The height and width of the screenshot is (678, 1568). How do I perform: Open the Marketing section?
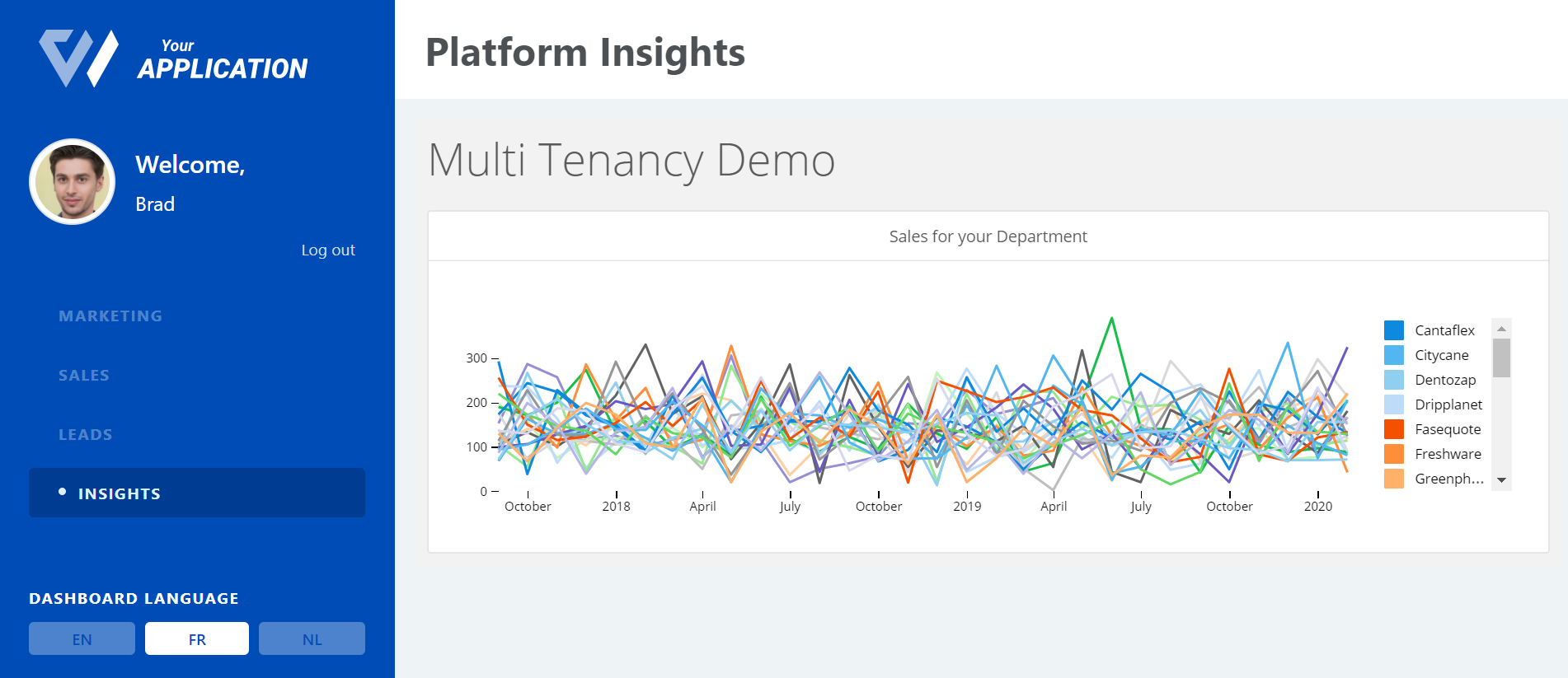coord(110,316)
